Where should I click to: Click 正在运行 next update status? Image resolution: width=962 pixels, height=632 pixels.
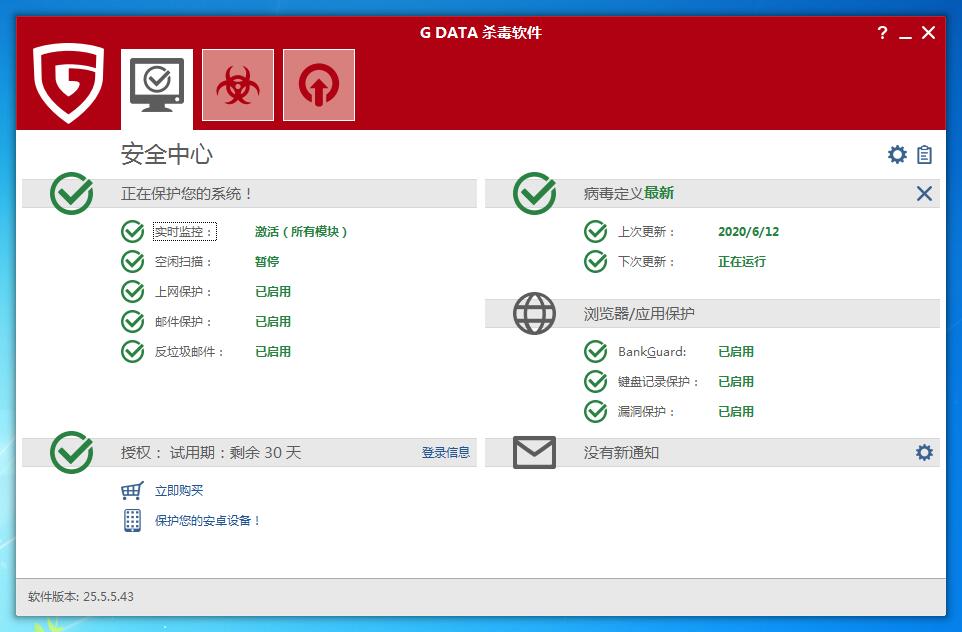click(742, 262)
